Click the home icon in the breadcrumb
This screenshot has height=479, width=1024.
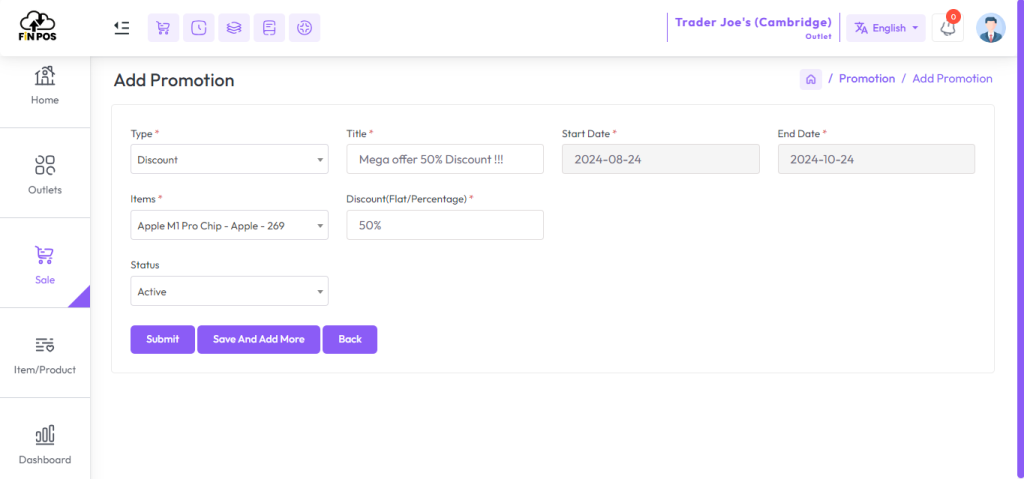[810, 79]
